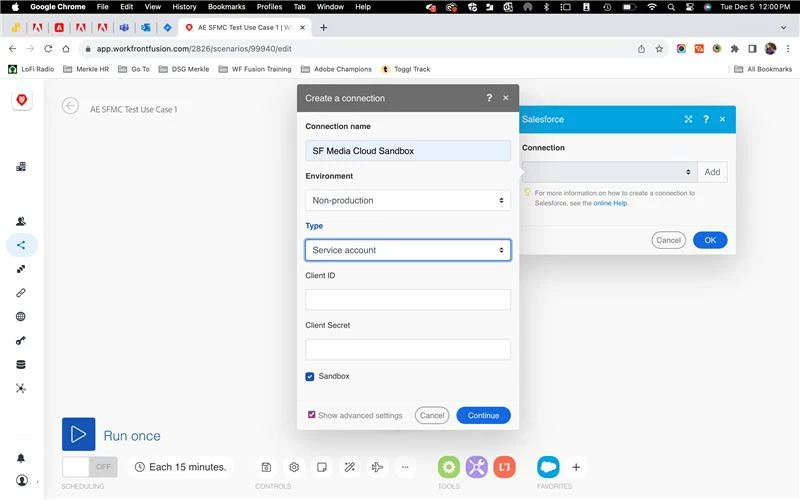Open the Teams icon in sidebar
This screenshot has height=500, width=800.
(x=21, y=221)
